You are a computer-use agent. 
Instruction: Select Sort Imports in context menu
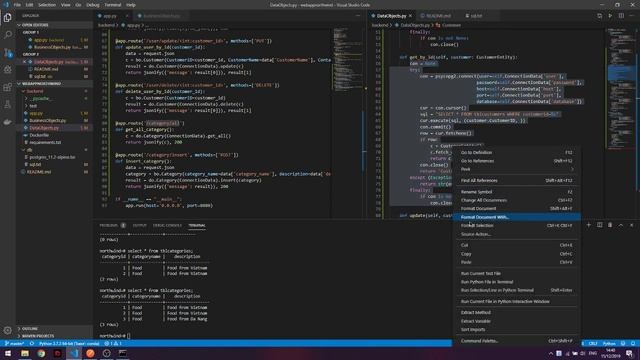point(516,329)
